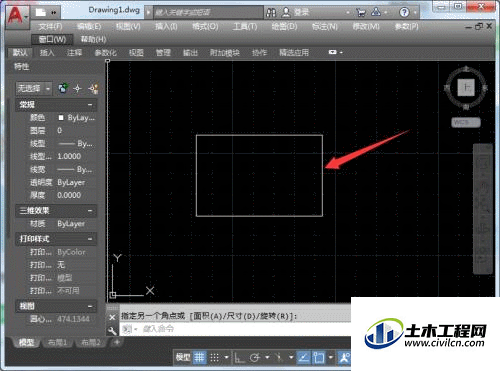Viewport: 500px width, 371px height.
Task: Click the 线型 ByLayer value row
Action: tap(76, 144)
